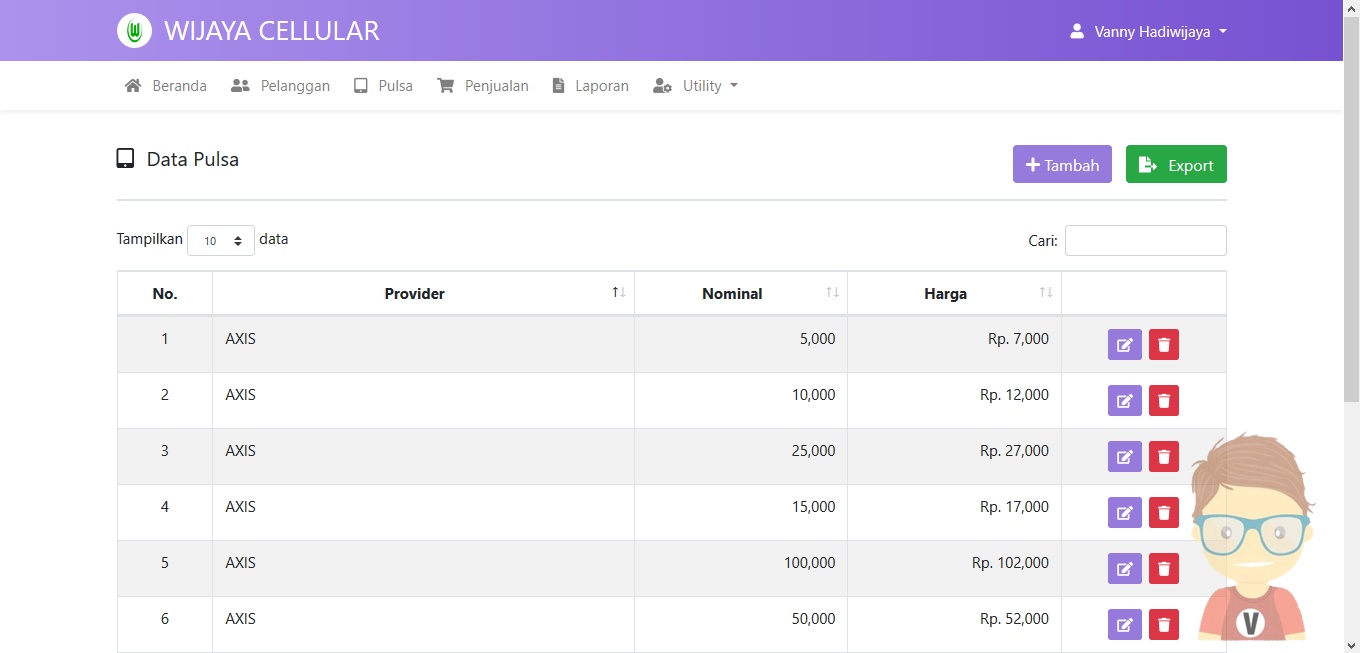Go to the Beranda page

tap(166, 86)
